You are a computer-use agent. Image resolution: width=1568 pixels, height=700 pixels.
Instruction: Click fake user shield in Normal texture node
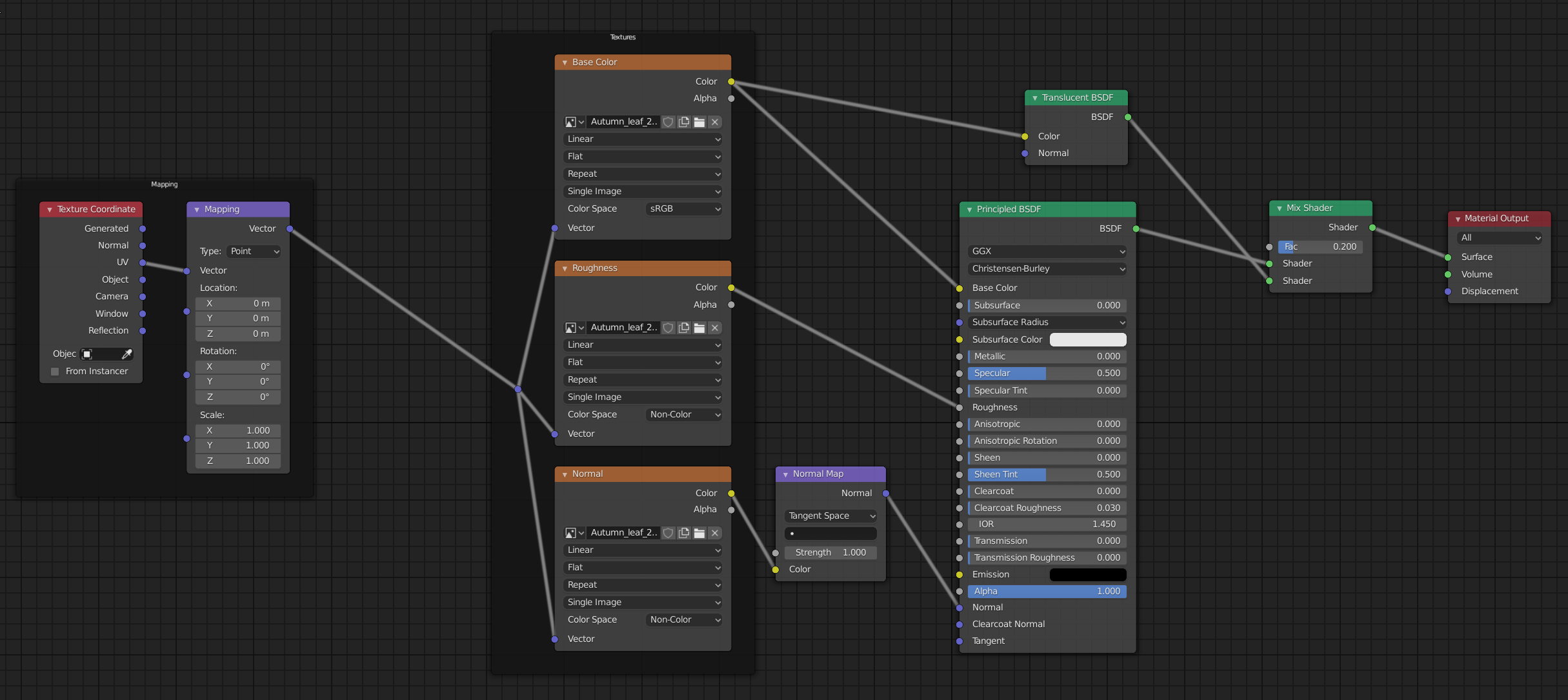coord(668,533)
